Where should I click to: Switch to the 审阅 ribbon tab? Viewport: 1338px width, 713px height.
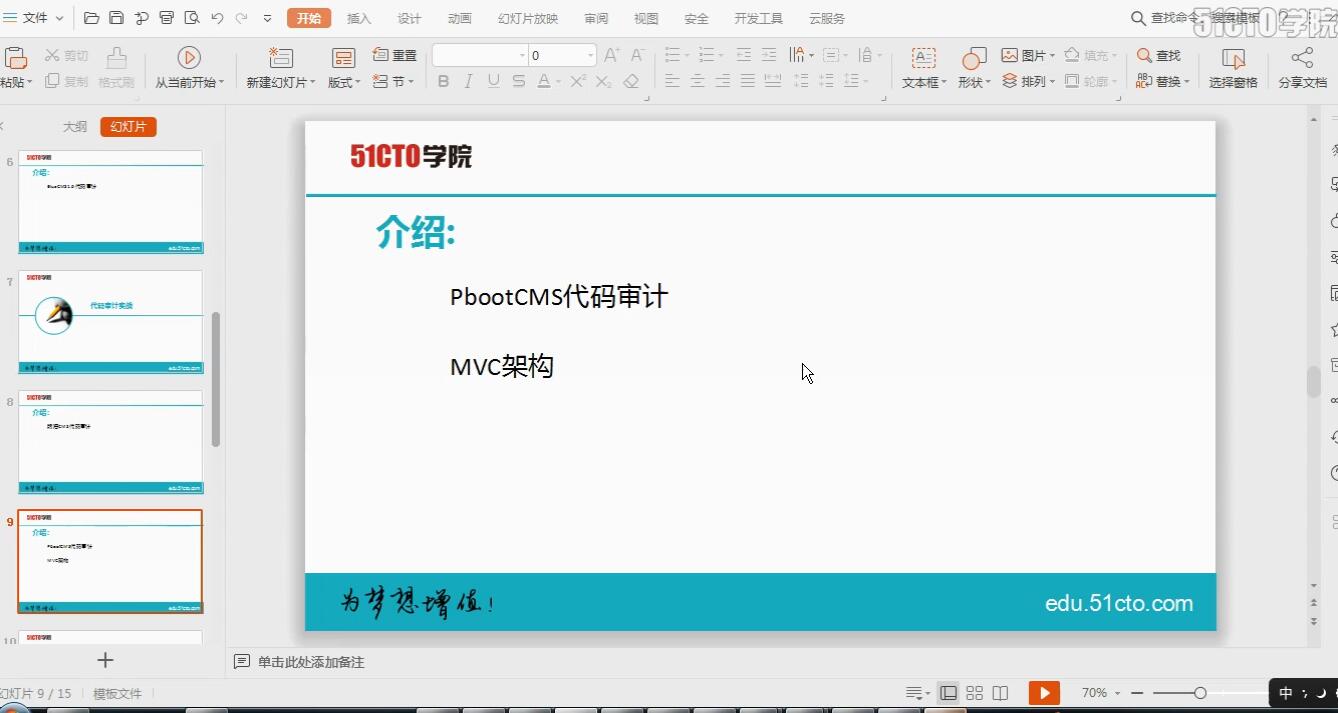(596, 19)
